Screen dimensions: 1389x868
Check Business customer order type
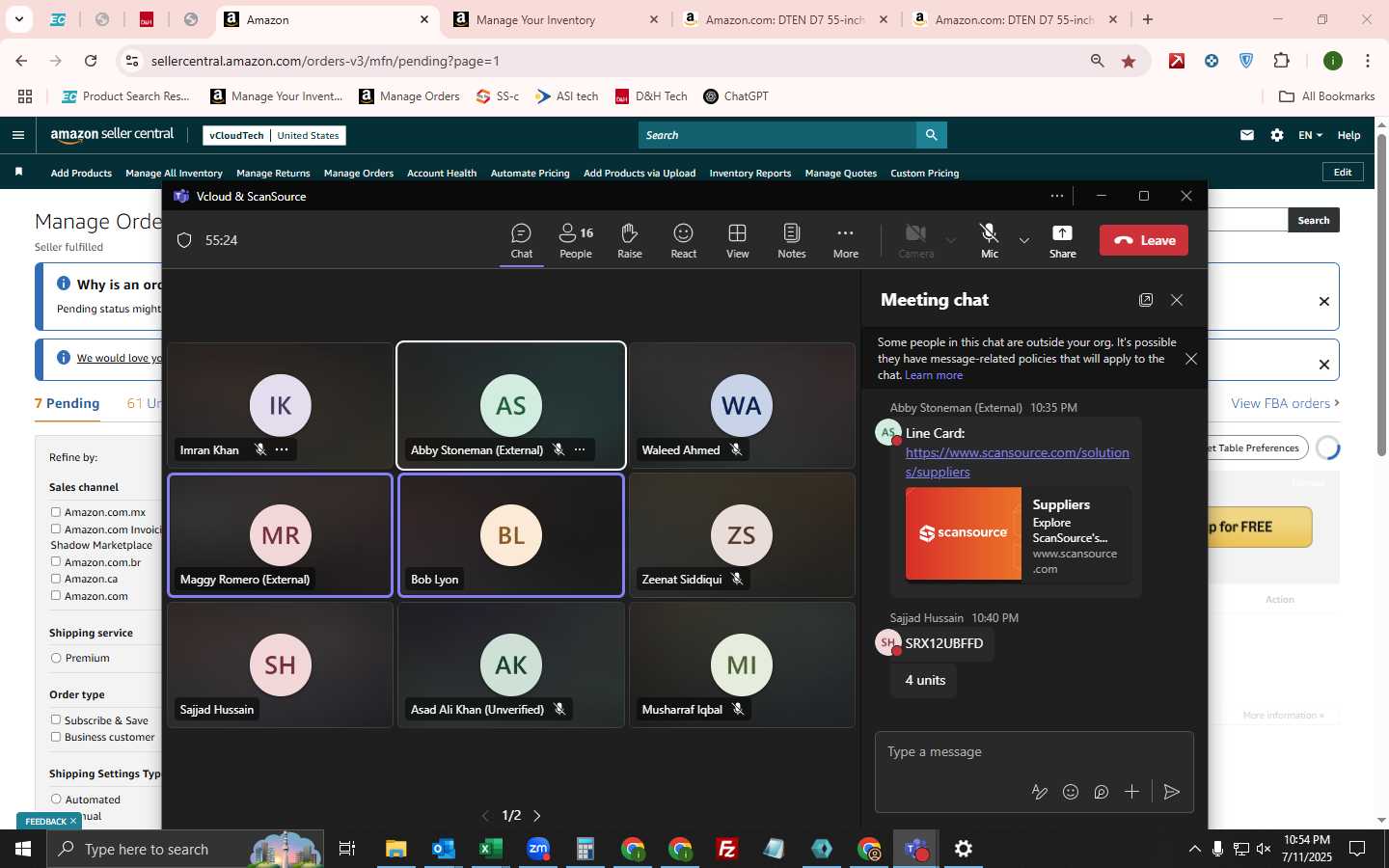56,737
